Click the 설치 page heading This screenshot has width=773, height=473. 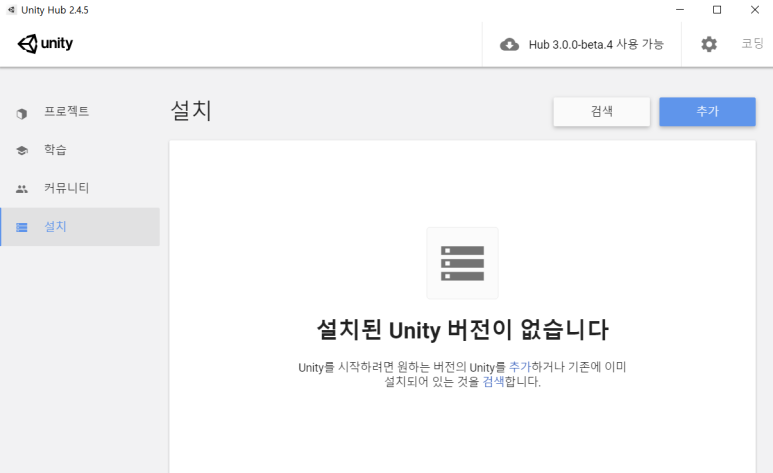(x=191, y=110)
